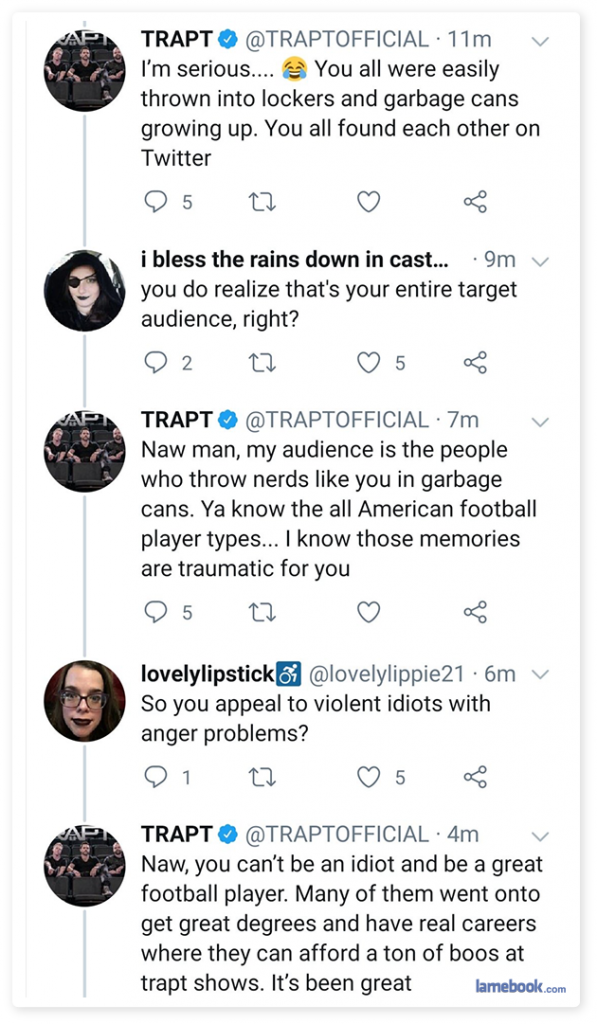Retweet TRAPT's 'nerds in garbage cans' tweet

click(263, 612)
